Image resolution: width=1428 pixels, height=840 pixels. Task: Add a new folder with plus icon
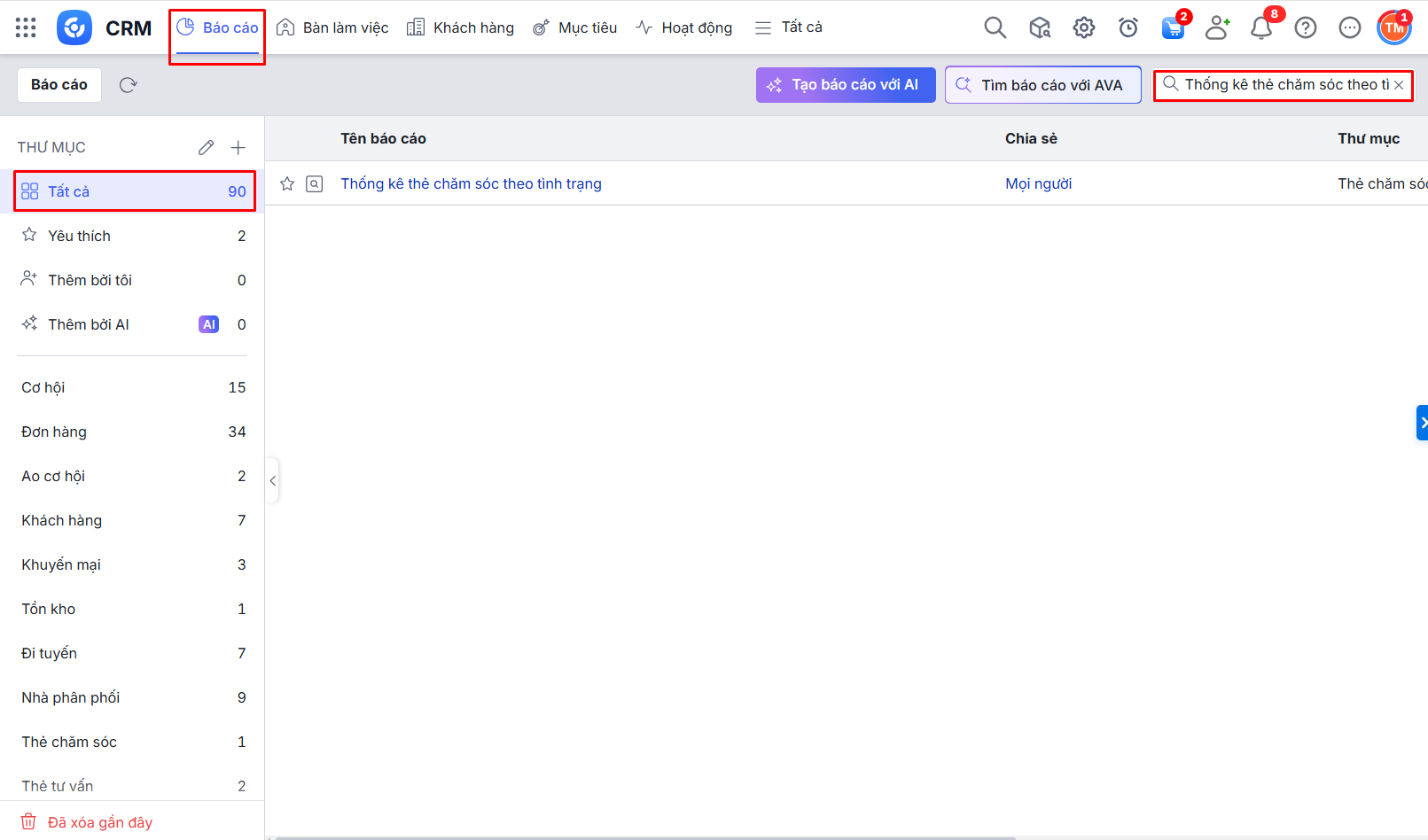pos(238,147)
